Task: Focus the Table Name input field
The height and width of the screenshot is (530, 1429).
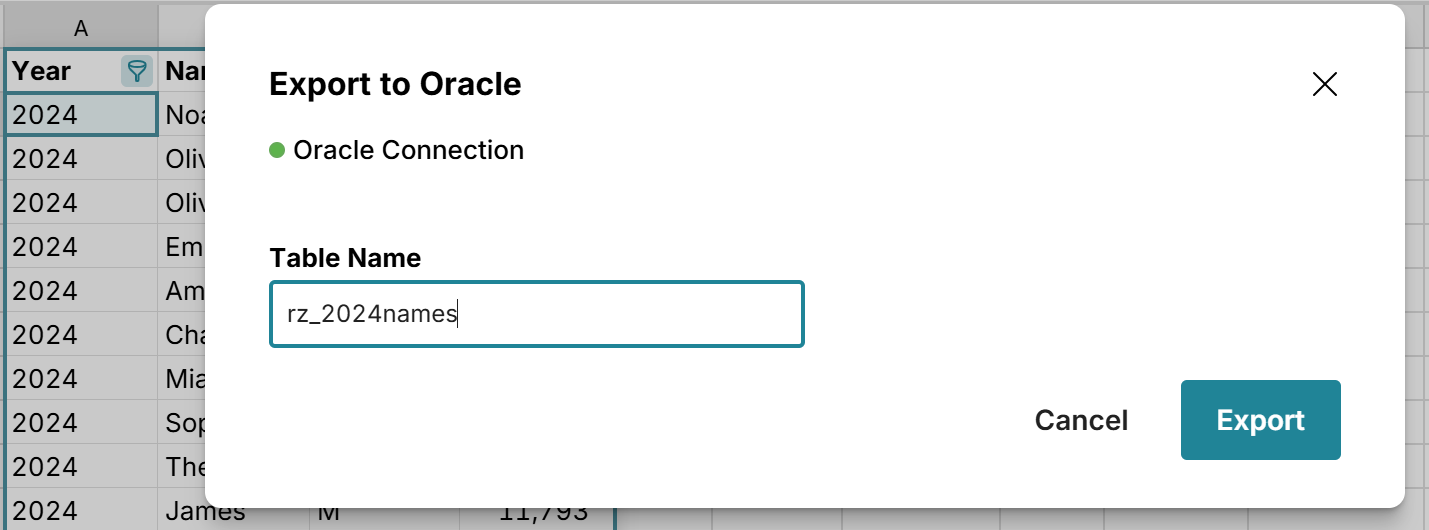Action: click(536, 315)
